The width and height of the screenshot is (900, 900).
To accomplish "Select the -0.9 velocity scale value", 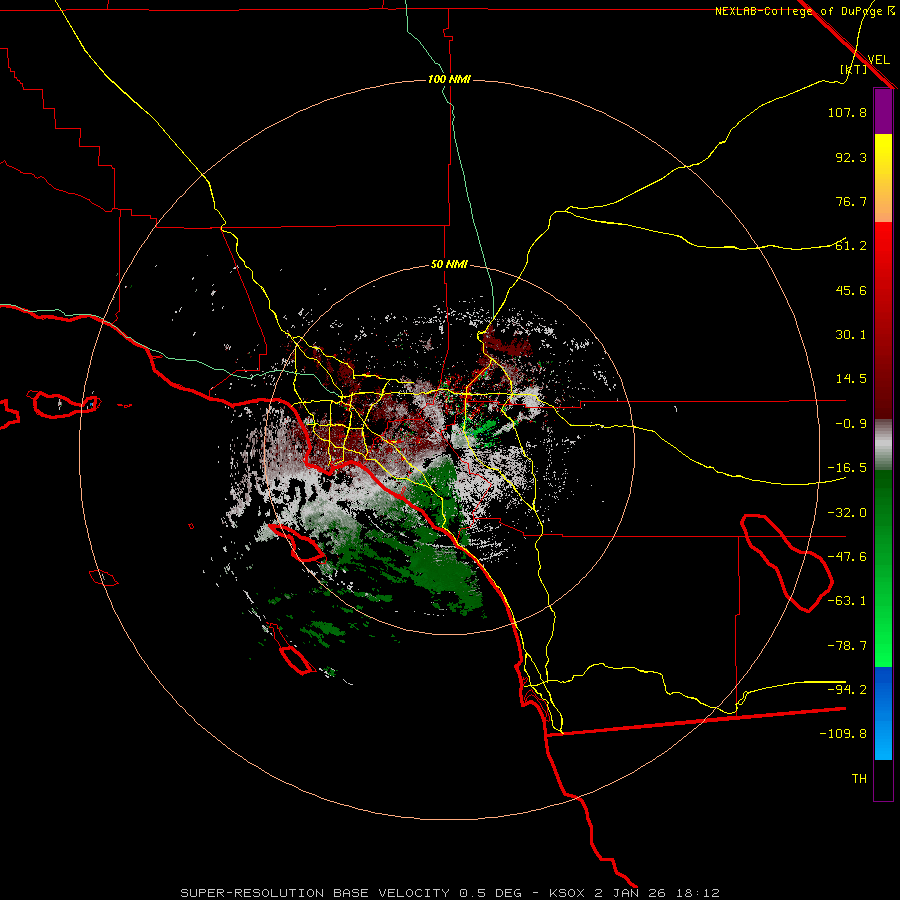I will click(851, 424).
